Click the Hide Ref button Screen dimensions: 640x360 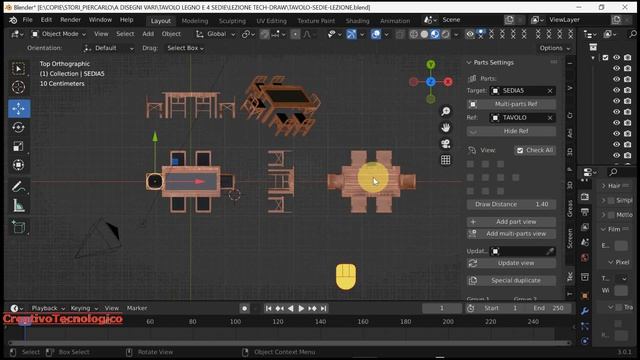(x=511, y=131)
